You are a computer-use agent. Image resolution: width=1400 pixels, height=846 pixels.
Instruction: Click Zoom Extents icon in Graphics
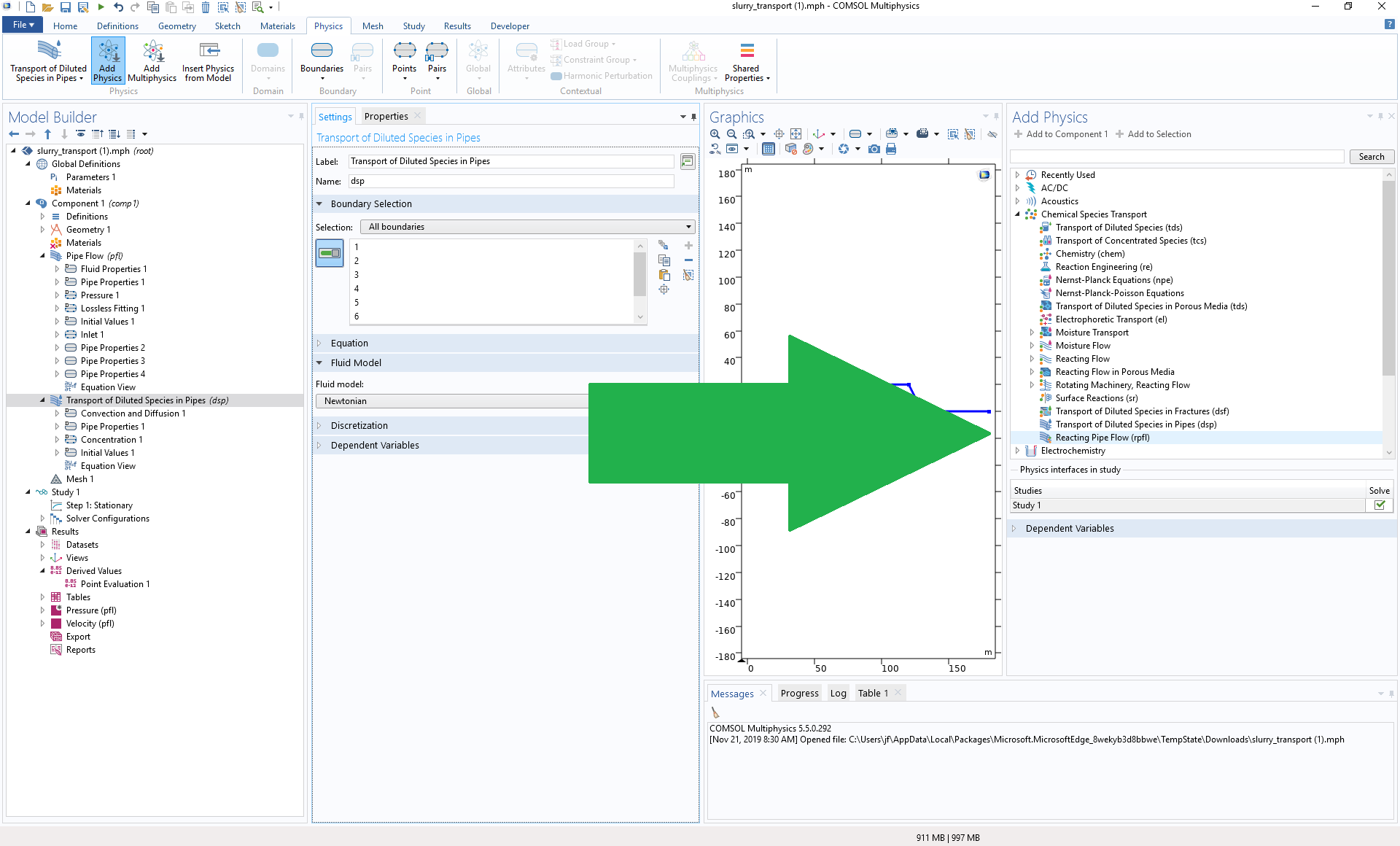tap(796, 134)
